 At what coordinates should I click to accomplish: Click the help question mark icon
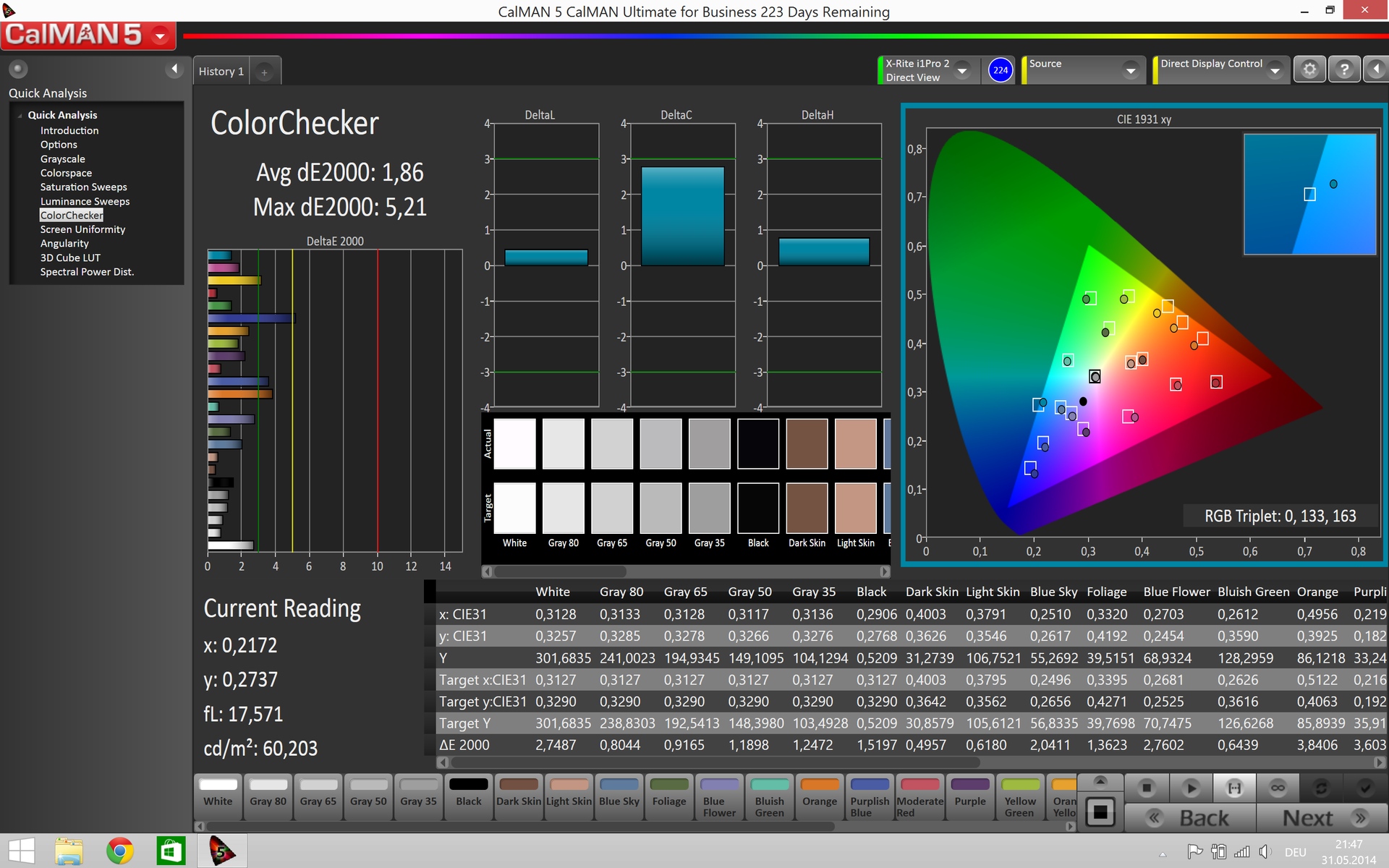(x=1344, y=69)
